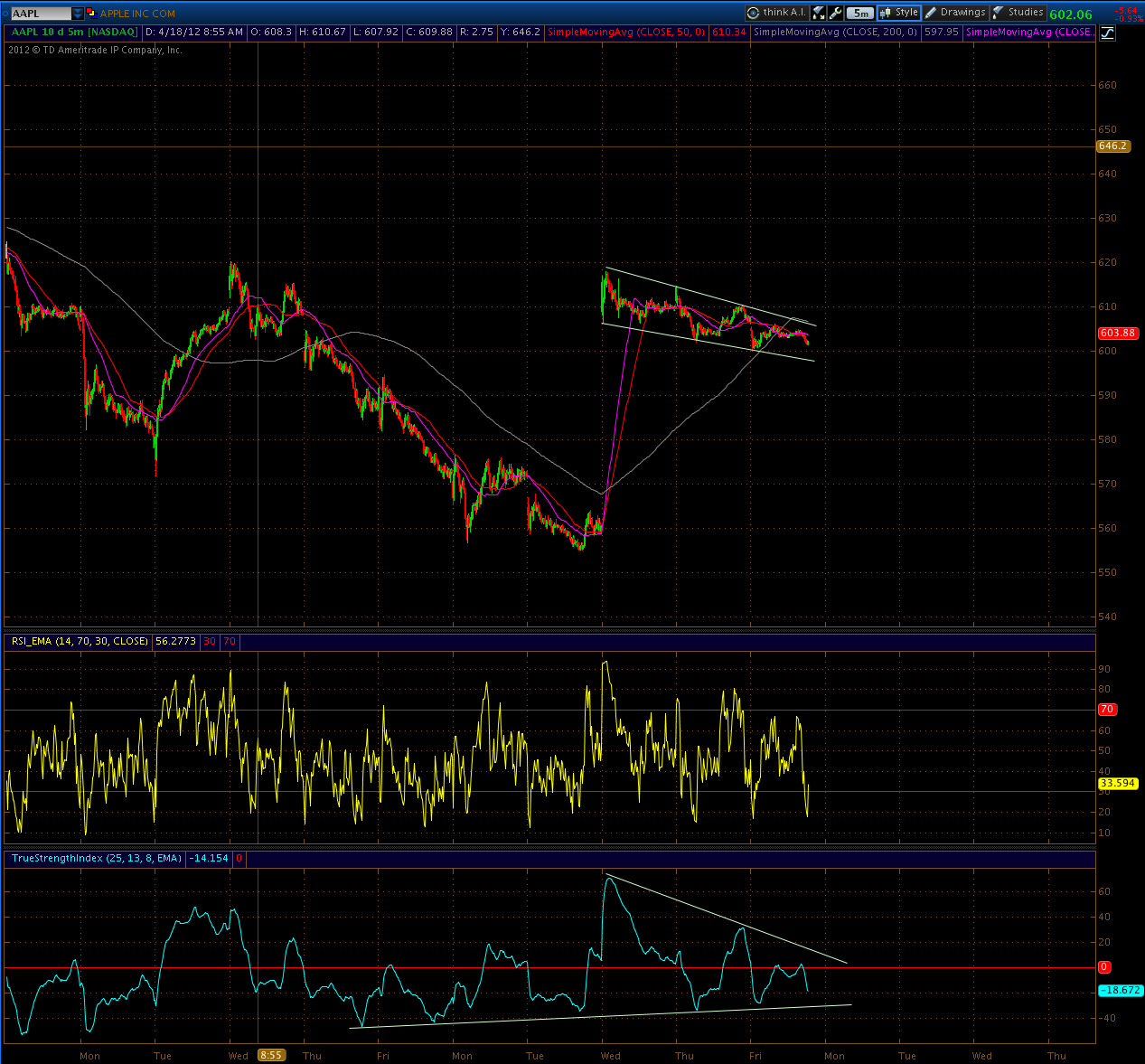Viewport: 1145px width, 1064px height.
Task: Click the red 0 zero-line marker on TSI axis
Action: [x=1103, y=967]
